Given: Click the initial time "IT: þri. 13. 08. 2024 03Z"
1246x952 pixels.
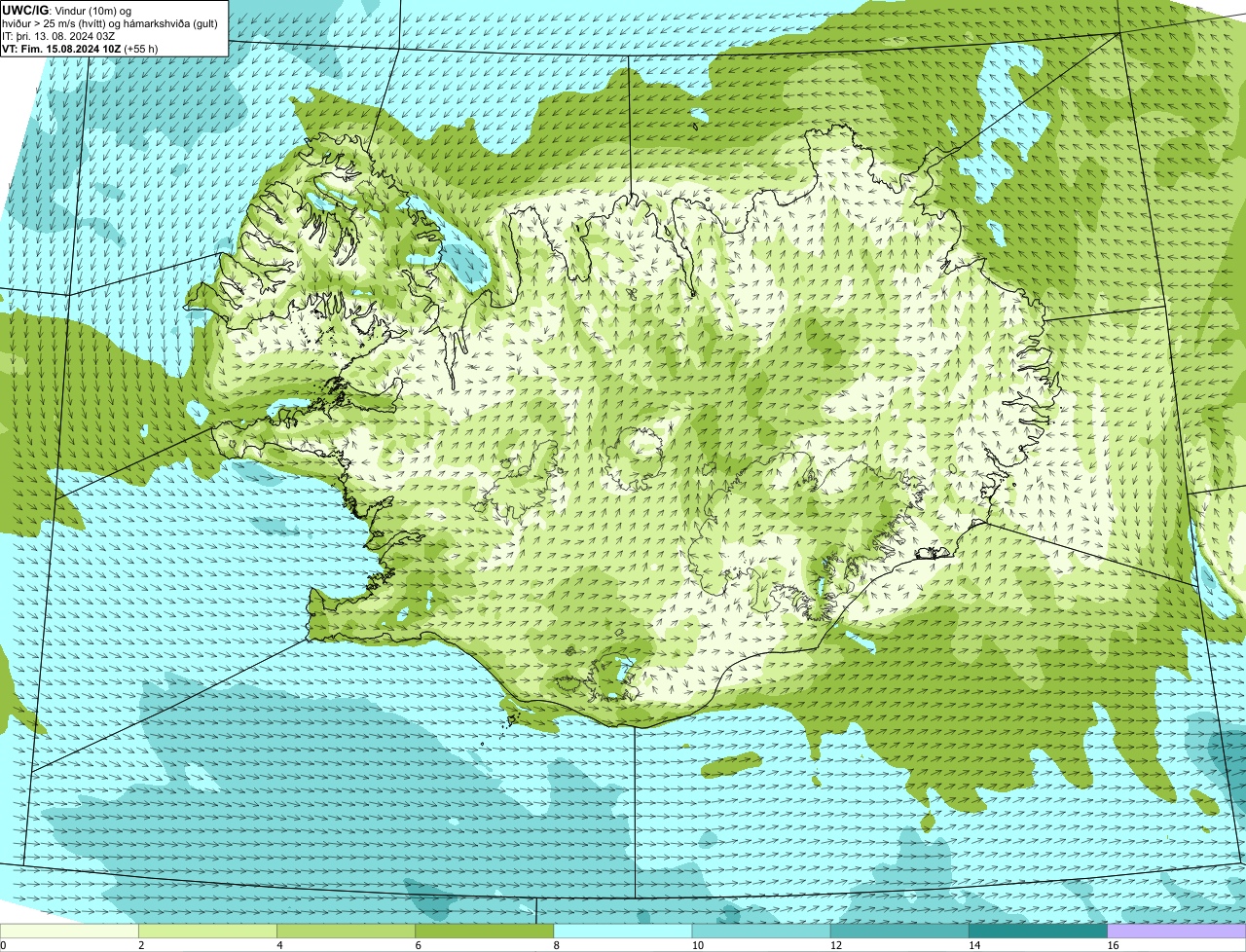Looking at the screenshot, I should point(59,36).
